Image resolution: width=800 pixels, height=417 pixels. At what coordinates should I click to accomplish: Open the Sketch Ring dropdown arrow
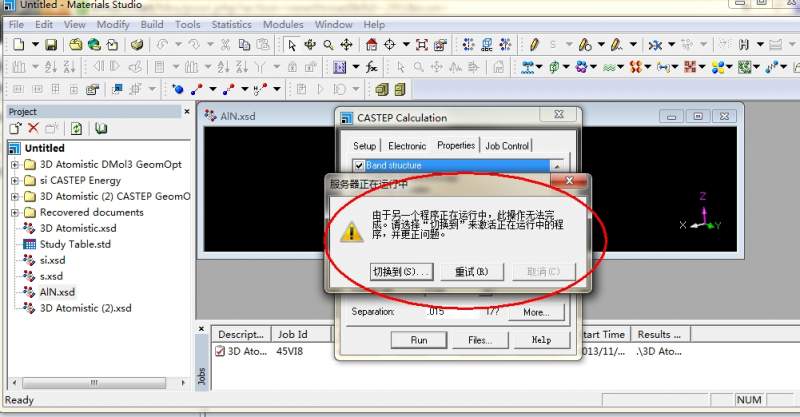[x=601, y=45]
